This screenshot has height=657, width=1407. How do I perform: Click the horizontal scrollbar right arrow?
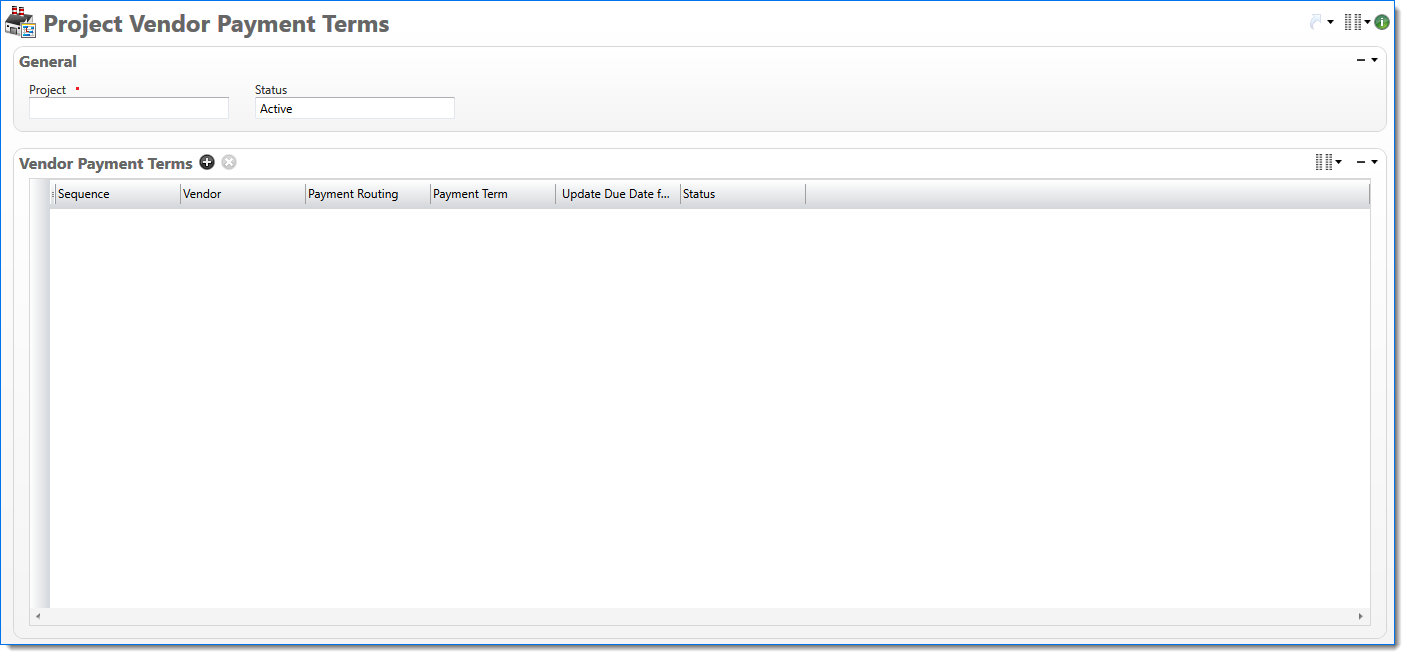[1360, 617]
